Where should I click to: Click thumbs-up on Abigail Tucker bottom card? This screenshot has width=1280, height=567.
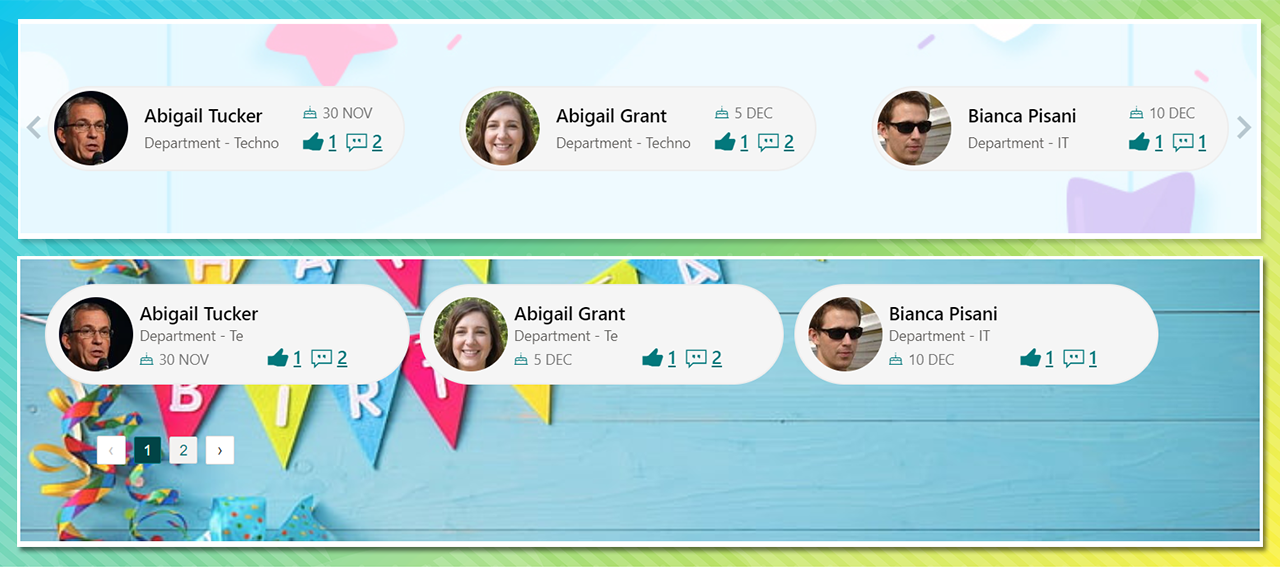pyautogui.click(x=278, y=358)
